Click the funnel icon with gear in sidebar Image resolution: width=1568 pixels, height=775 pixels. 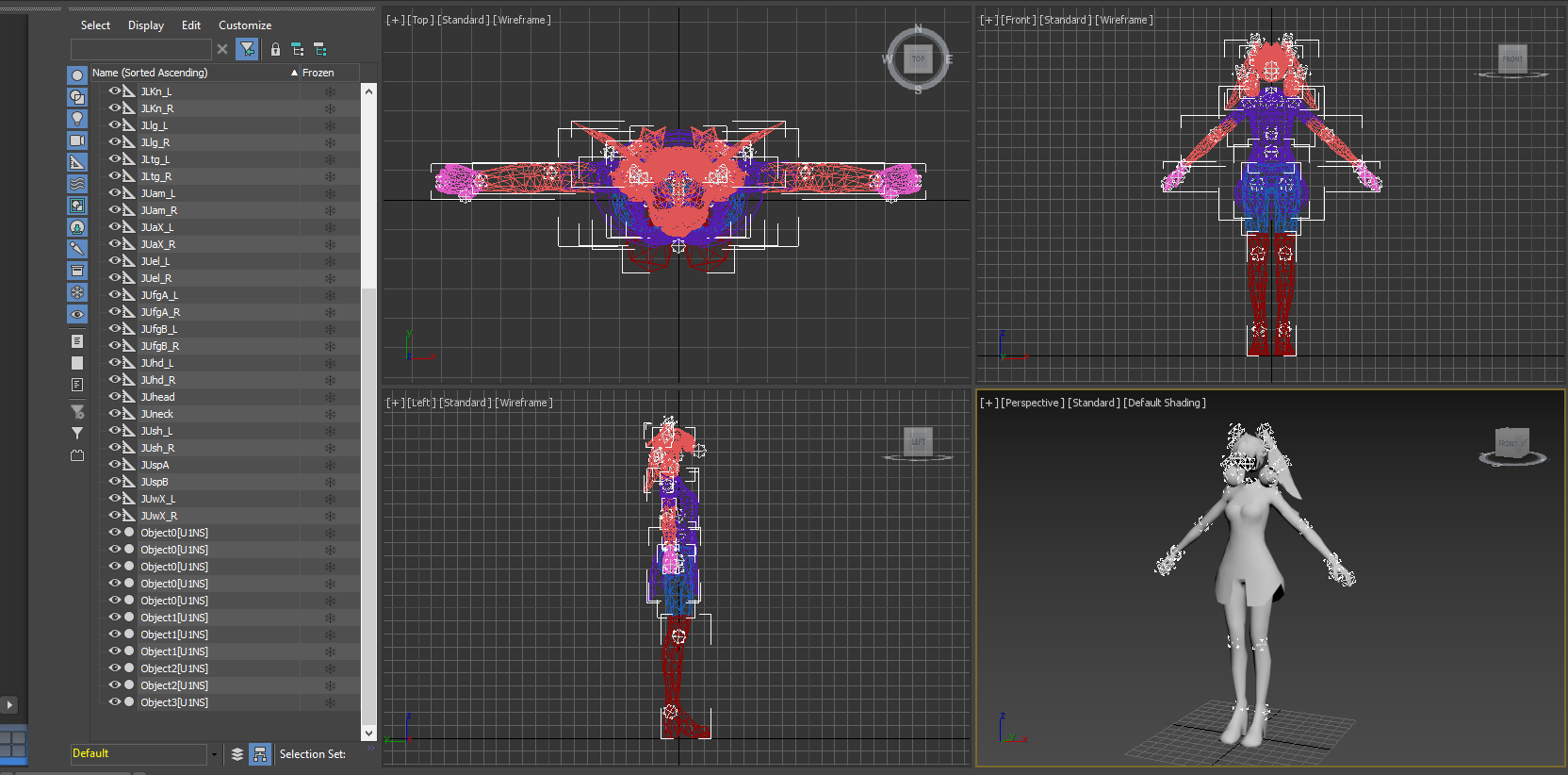[x=77, y=412]
